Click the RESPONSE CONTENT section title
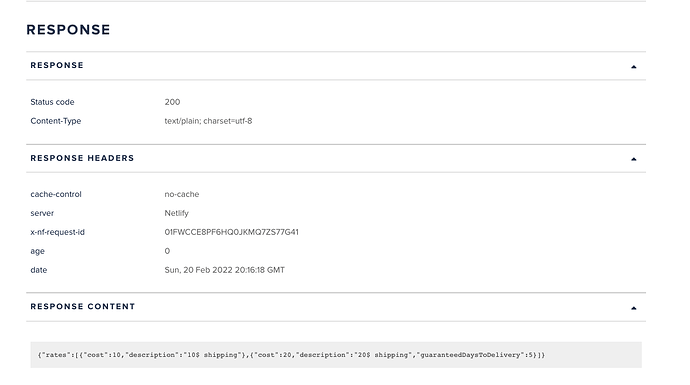 (83, 306)
